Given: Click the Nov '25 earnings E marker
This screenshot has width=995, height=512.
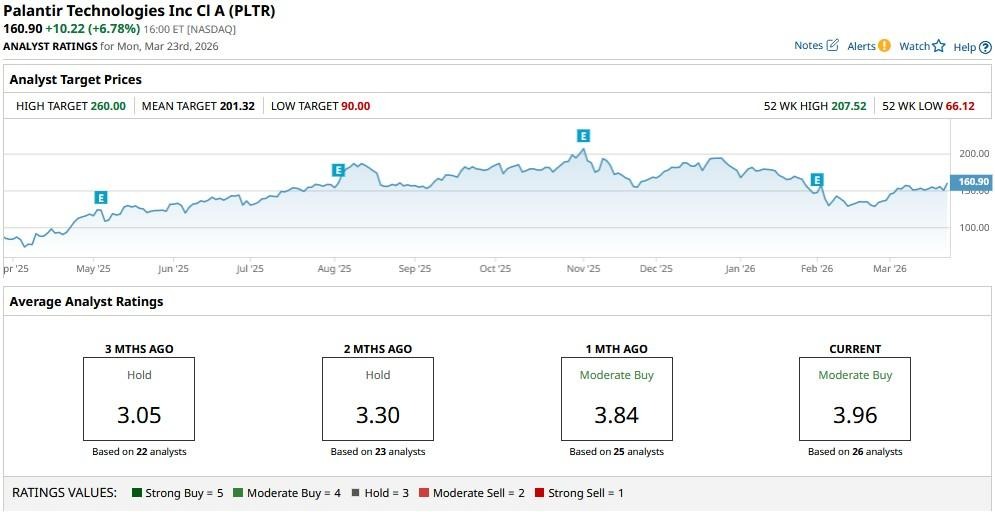Looking at the screenshot, I should (583, 135).
